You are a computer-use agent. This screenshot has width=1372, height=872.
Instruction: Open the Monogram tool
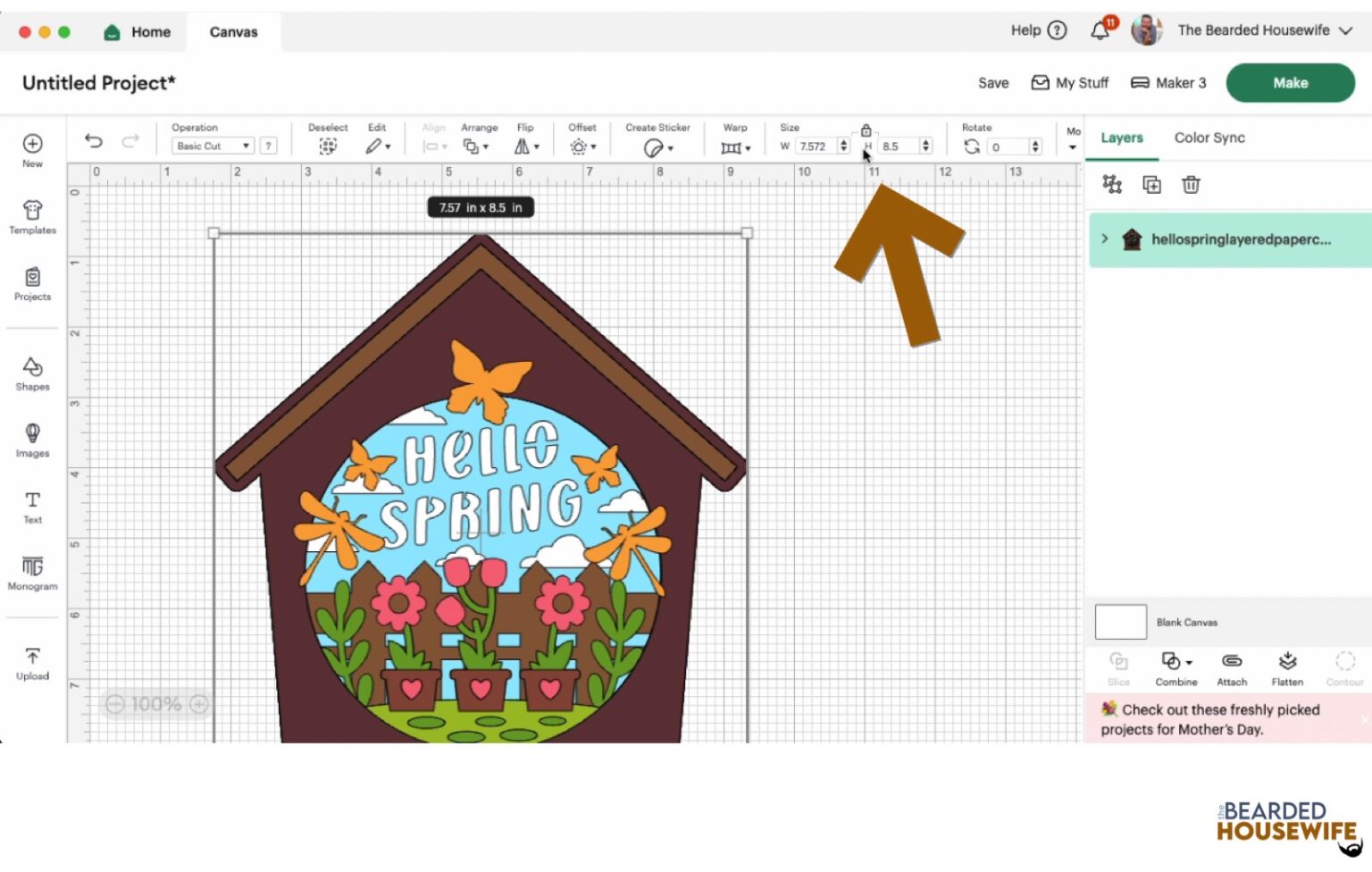tap(32, 574)
